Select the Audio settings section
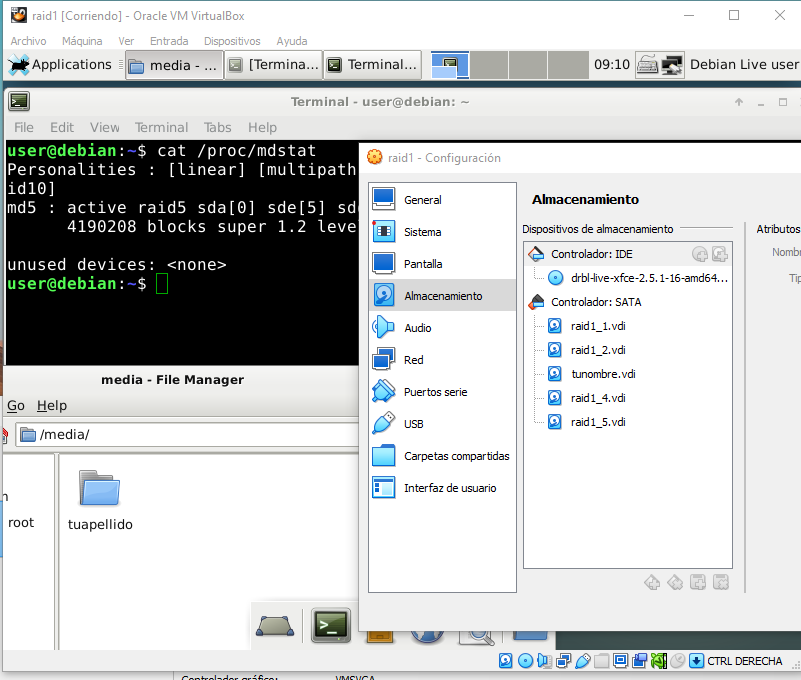The height and width of the screenshot is (680, 801). point(442,328)
